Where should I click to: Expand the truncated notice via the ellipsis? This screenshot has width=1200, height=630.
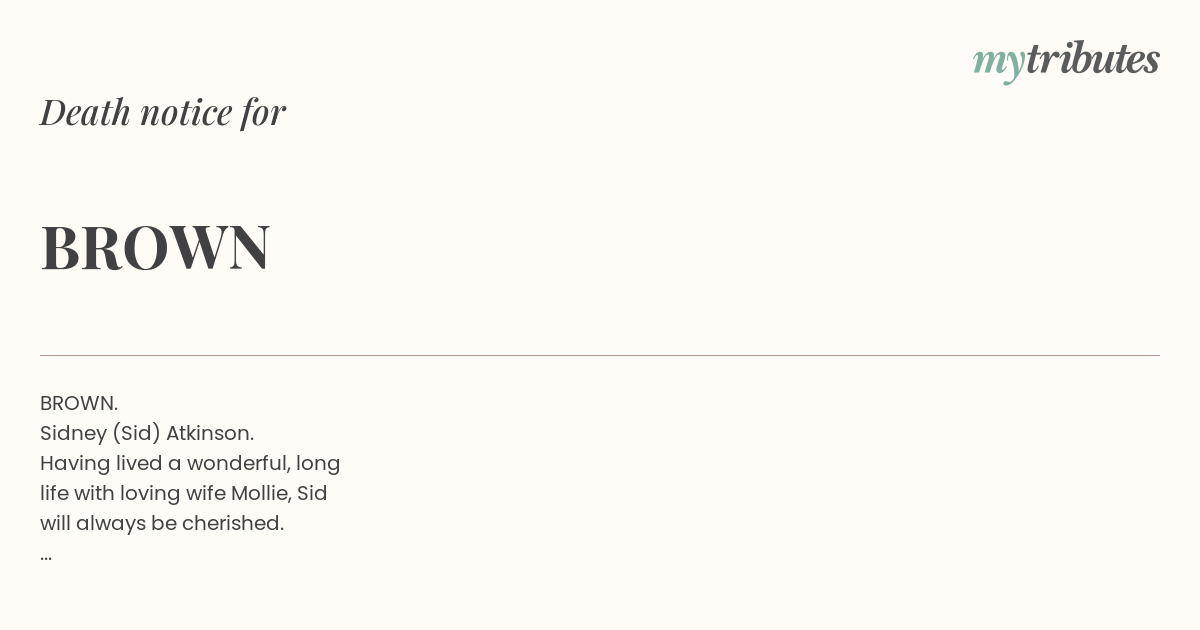(46, 555)
